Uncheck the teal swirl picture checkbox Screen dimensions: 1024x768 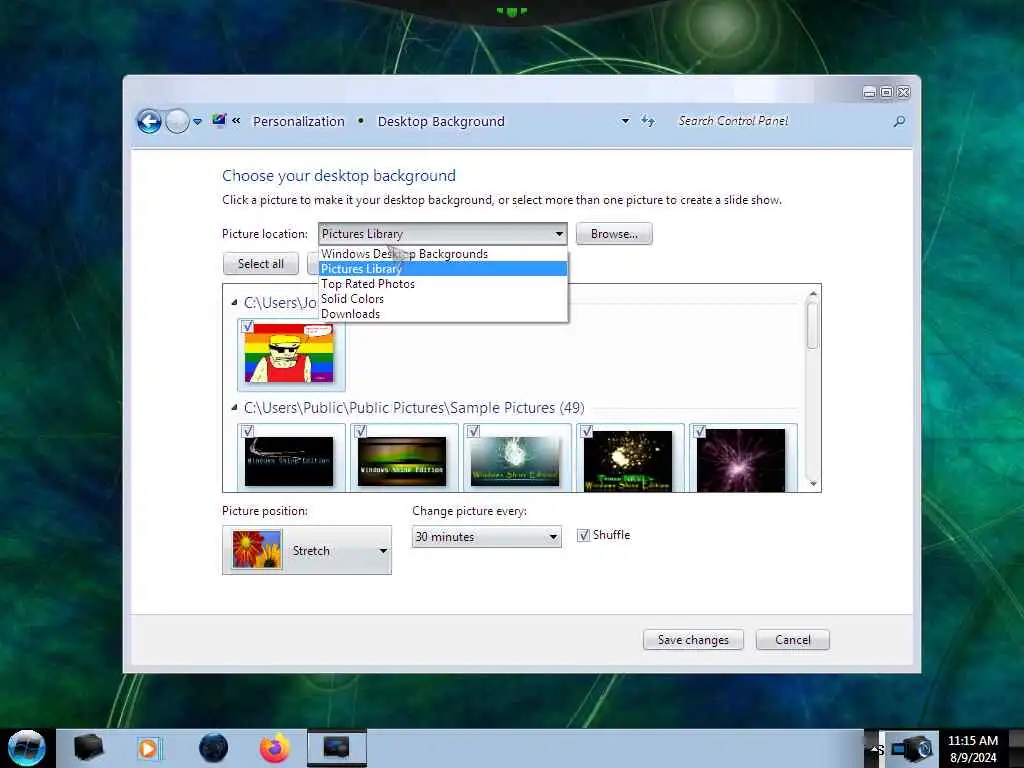[x=473, y=431]
